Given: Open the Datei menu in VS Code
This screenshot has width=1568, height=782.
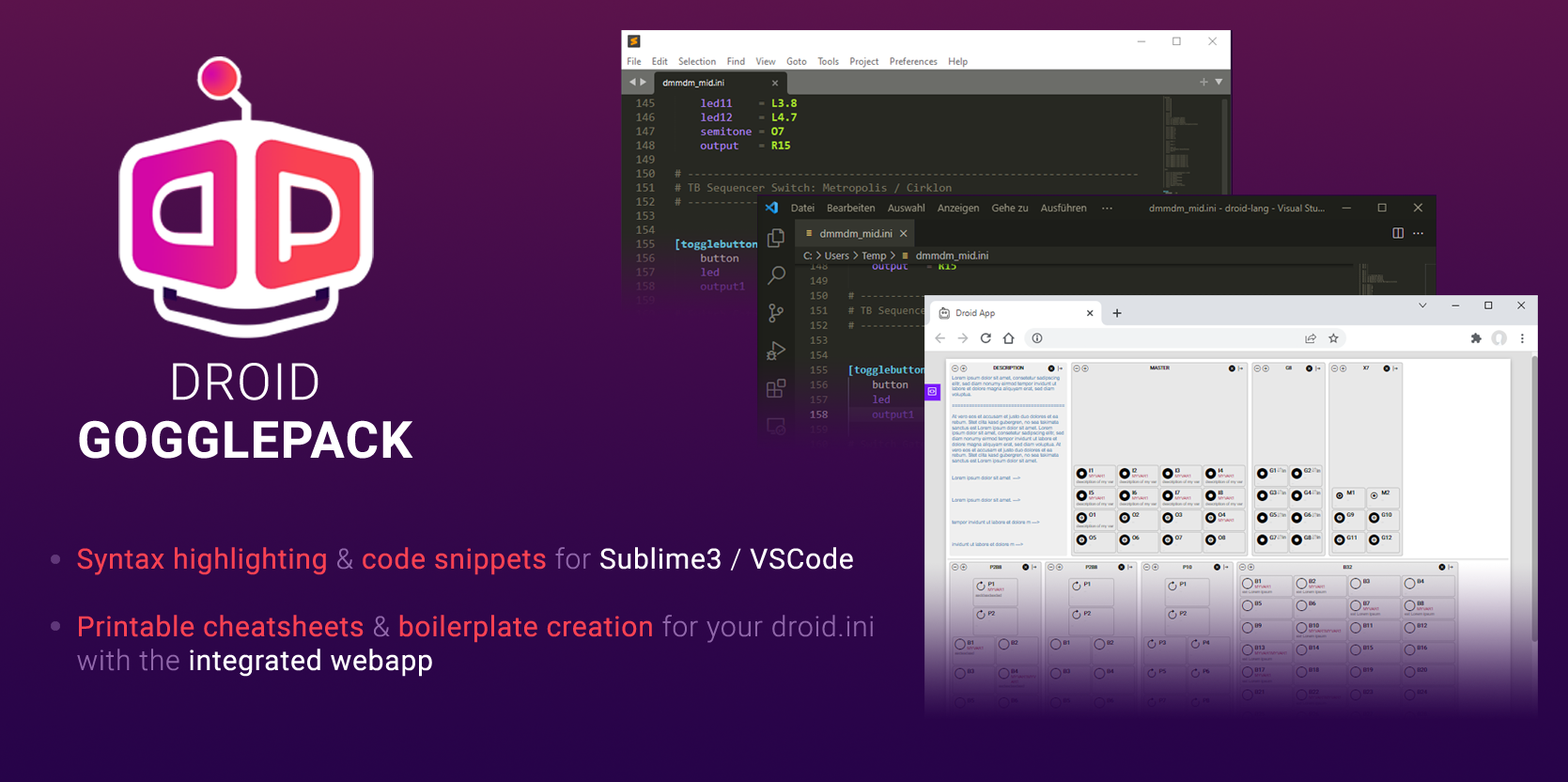Looking at the screenshot, I should pos(802,208).
